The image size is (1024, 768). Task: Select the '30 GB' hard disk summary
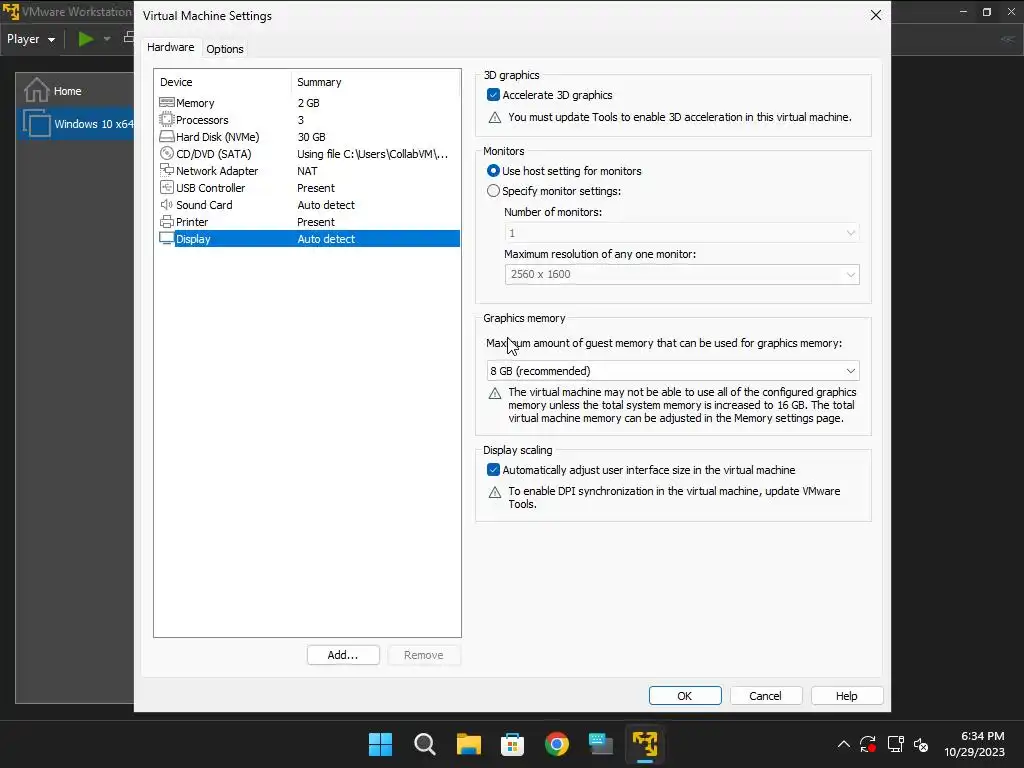click(x=312, y=136)
